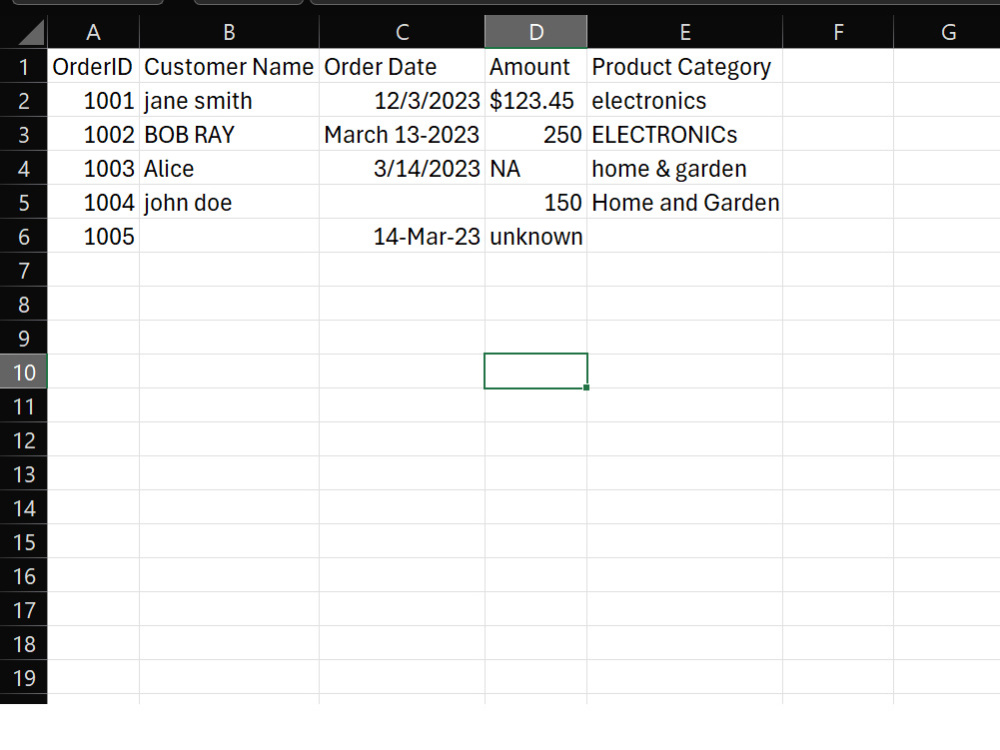Viewport: 1000px width, 750px height.
Task: Select cell with $123.45
Action: 536,100
